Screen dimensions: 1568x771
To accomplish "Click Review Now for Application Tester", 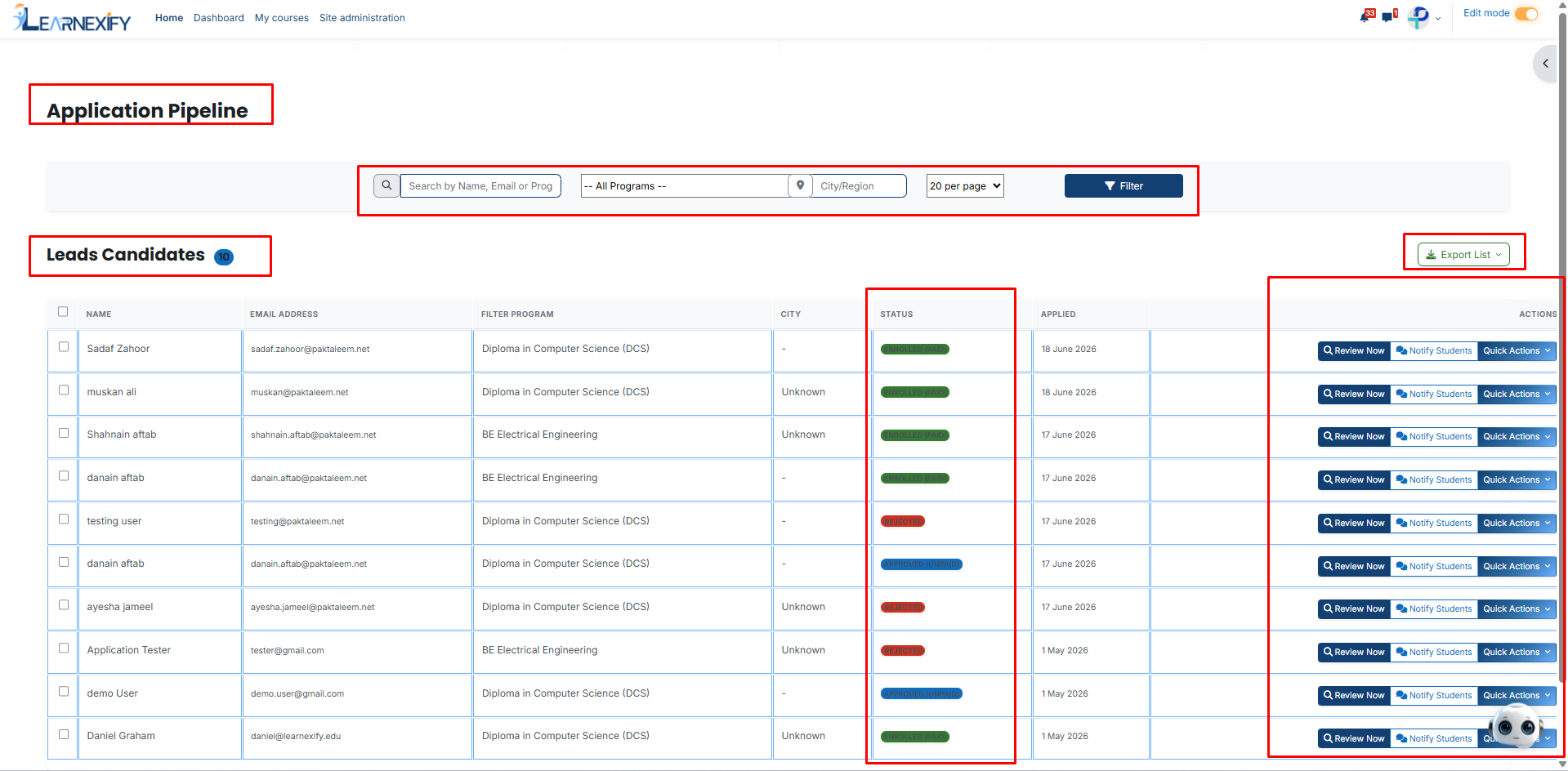I will click(1354, 653).
